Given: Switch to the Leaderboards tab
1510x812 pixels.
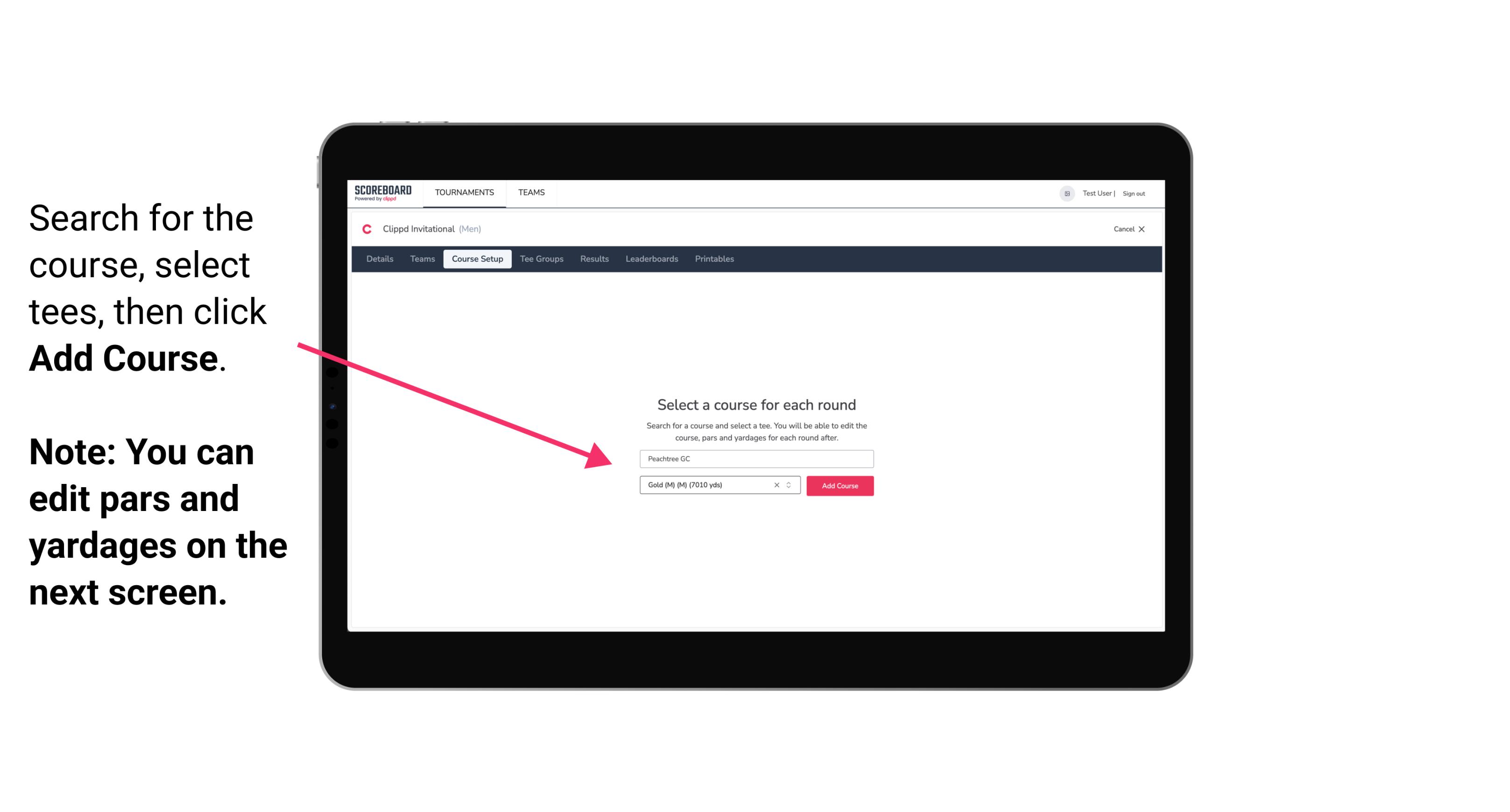Looking at the screenshot, I should click(x=650, y=259).
